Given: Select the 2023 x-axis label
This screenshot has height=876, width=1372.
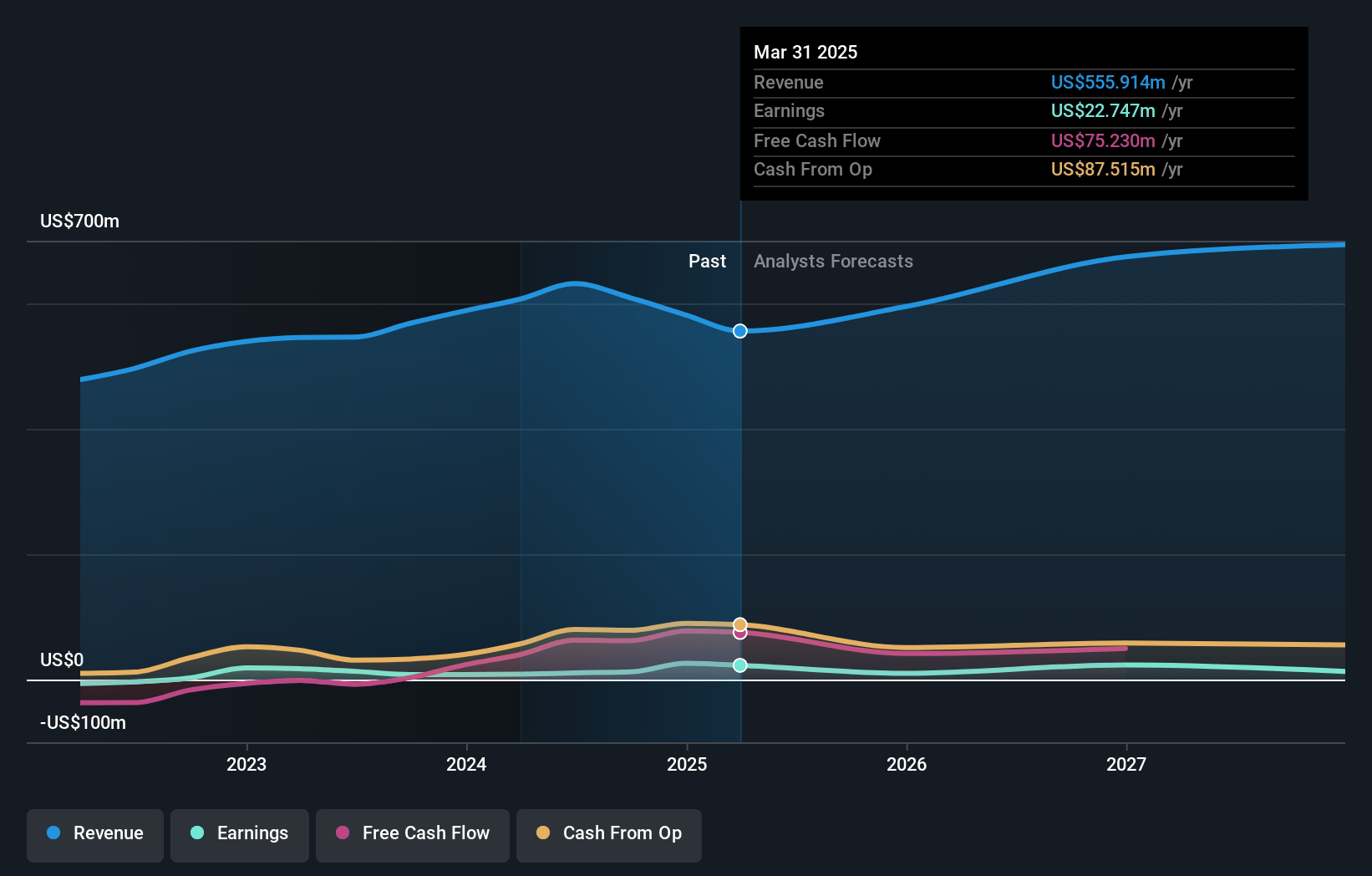Looking at the screenshot, I should (246, 764).
